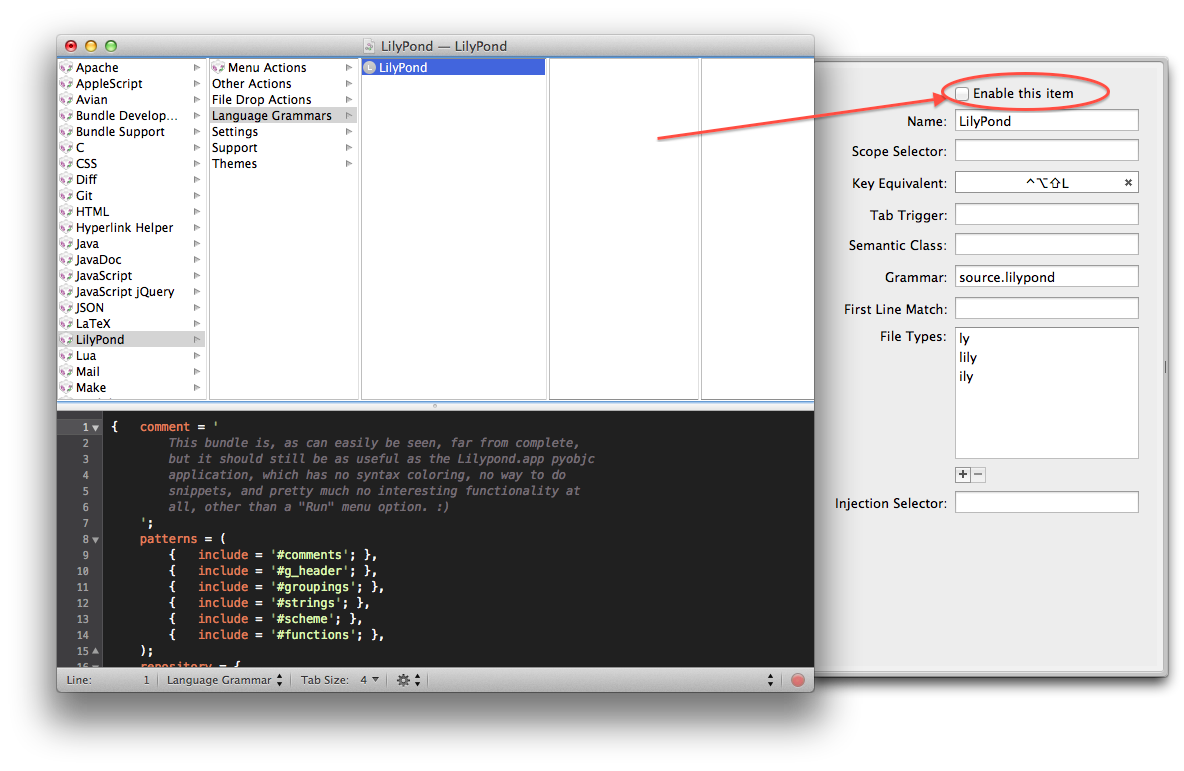Remove file type with minus button
1184x771 pixels.
click(978, 474)
